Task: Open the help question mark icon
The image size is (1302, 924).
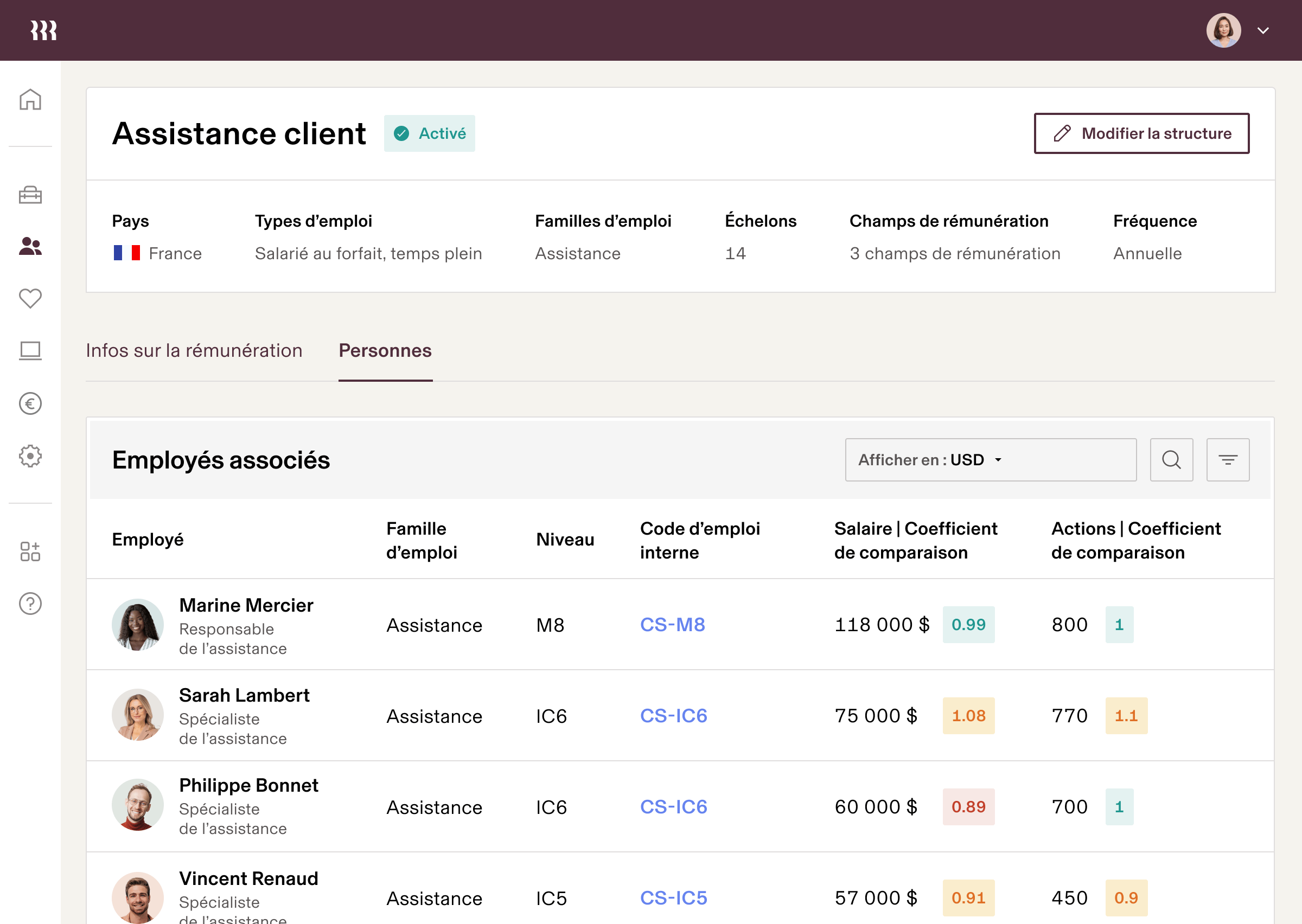Action: coord(30,603)
